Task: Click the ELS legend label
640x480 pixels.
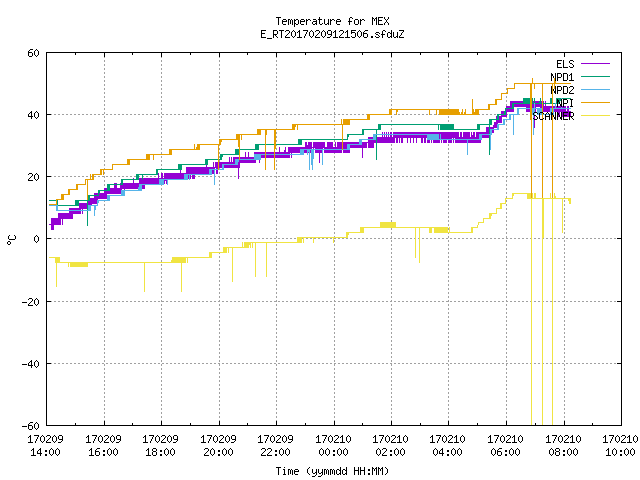Action: (565, 64)
